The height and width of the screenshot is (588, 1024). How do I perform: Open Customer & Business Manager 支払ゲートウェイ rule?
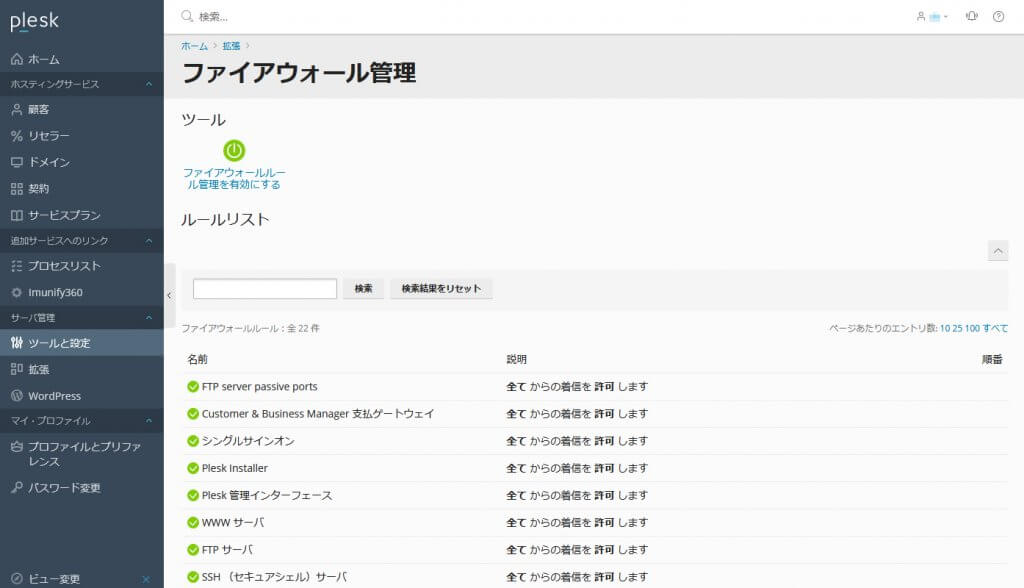(317, 414)
